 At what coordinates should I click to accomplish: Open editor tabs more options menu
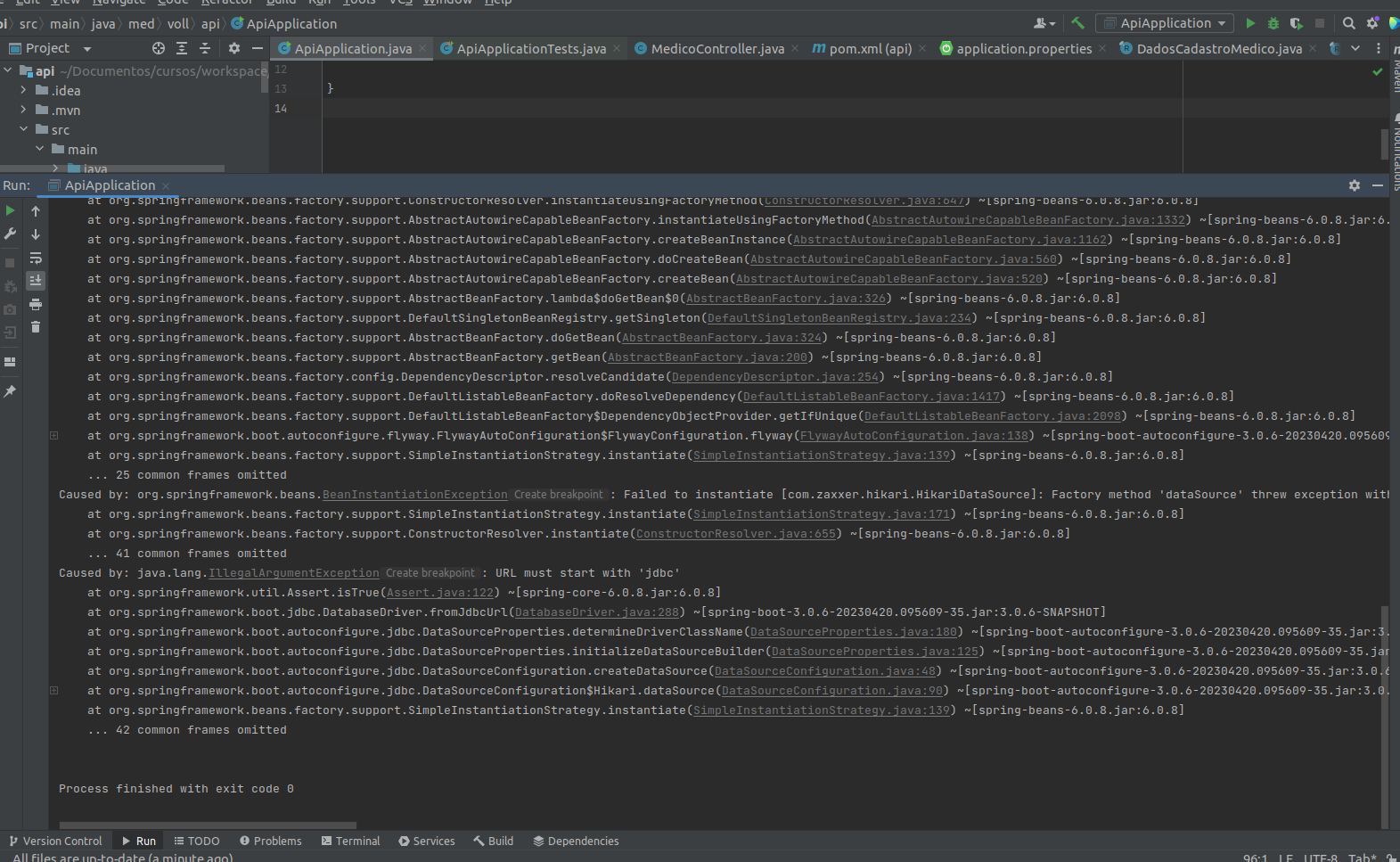(1379, 48)
